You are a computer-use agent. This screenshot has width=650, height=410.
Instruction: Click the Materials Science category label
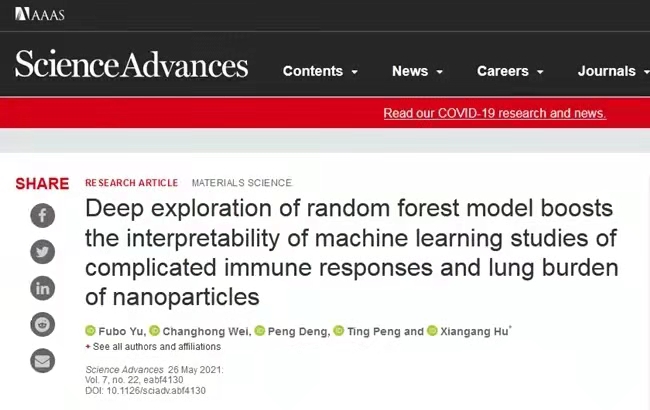point(241,183)
